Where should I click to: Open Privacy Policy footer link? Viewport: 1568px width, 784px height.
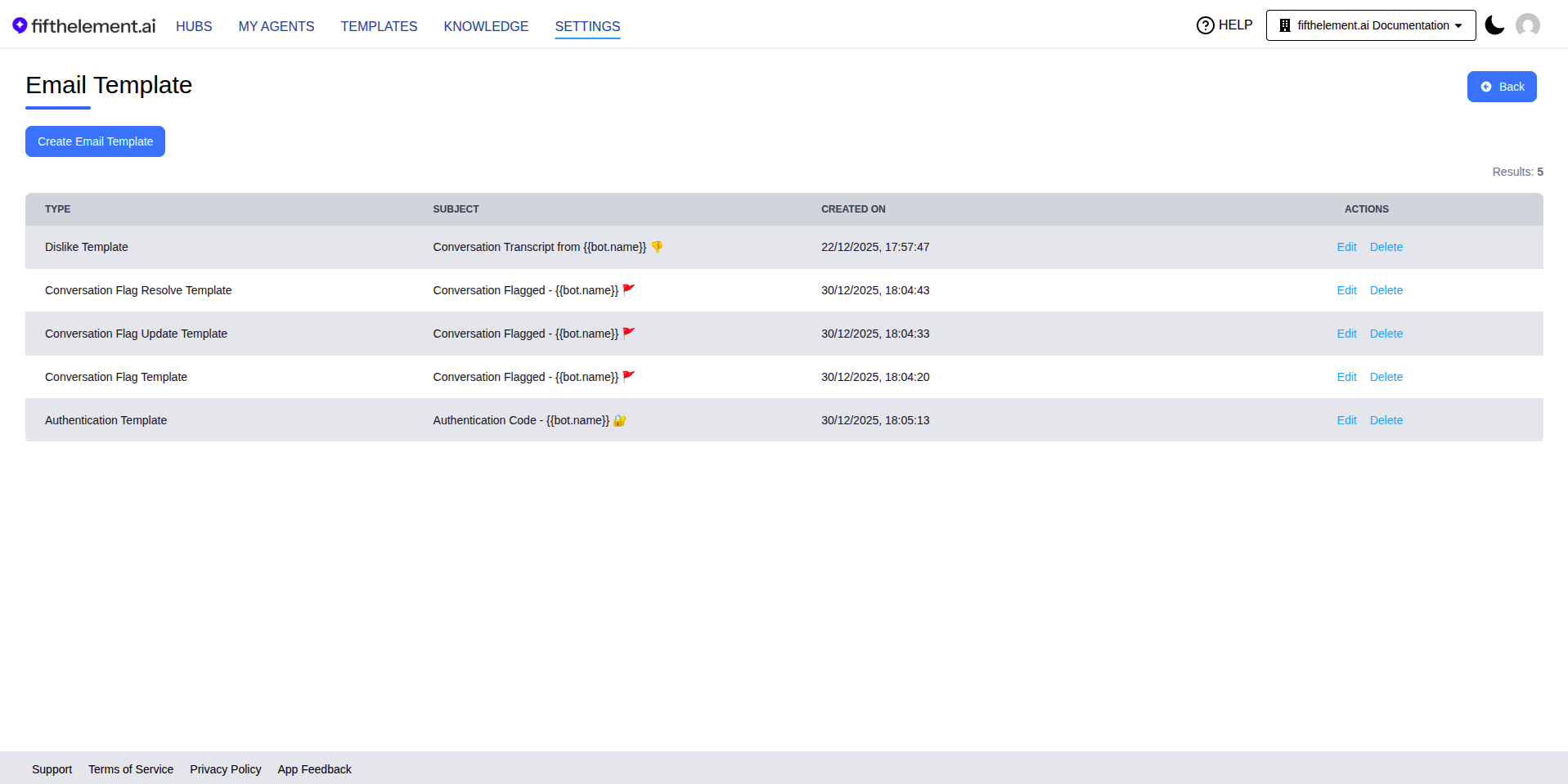click(225, 769)
